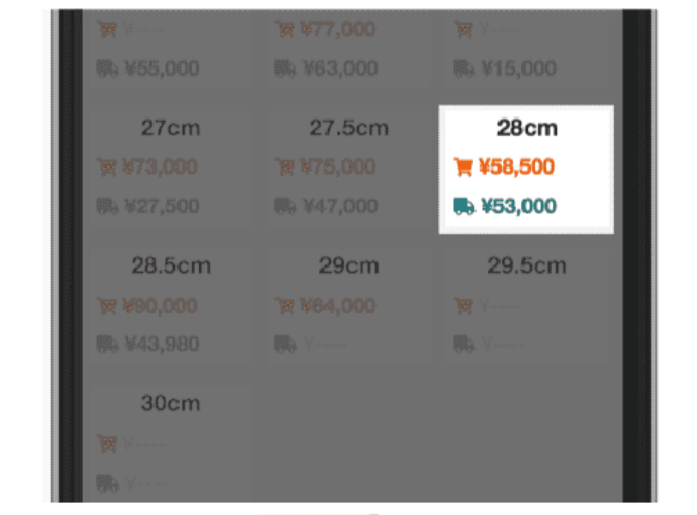Choose the ¥58,500 buy price
Viewport: 697px width, 515px height.
tap(517, 167)
